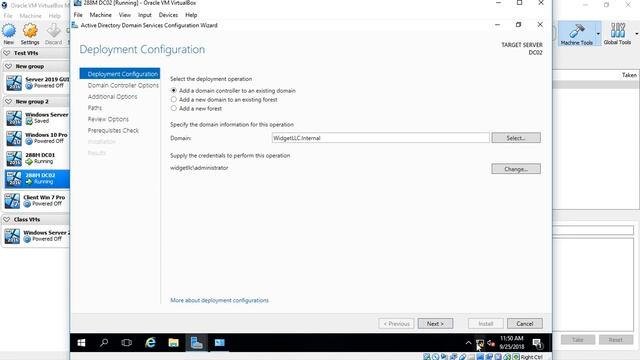Open the Global Tools dropdown arrow
Screen dimensions: 640x360
[637, 34]
